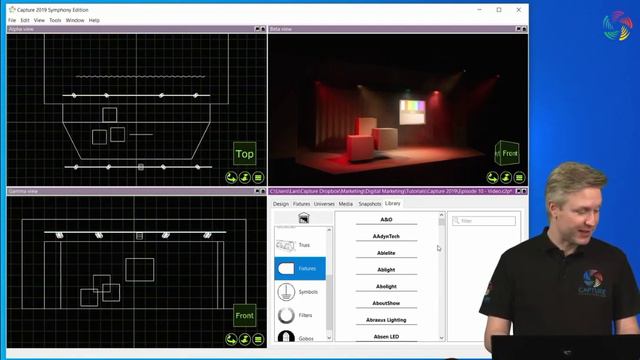Image resolution: width=640 pixels, height=360 pixels.
Task: Click the first title bar icon of Beta view
Action: [x=518, y=29]
